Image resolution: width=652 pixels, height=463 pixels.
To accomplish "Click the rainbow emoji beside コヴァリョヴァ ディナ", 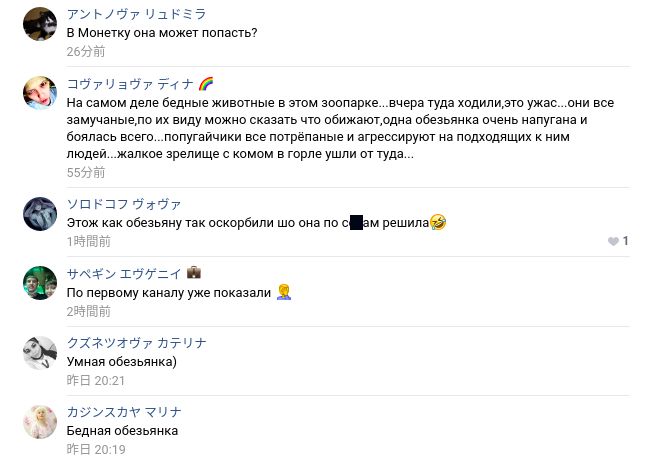I will [206, 84].
